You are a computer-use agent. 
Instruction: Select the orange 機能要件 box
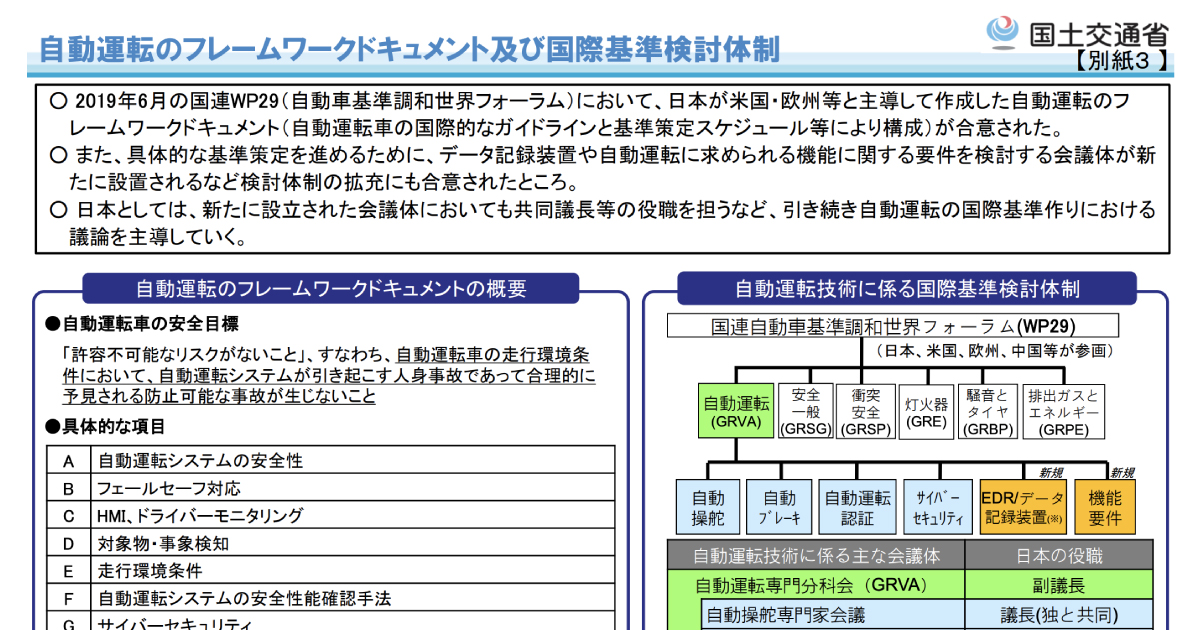[x=1105, y=507]
